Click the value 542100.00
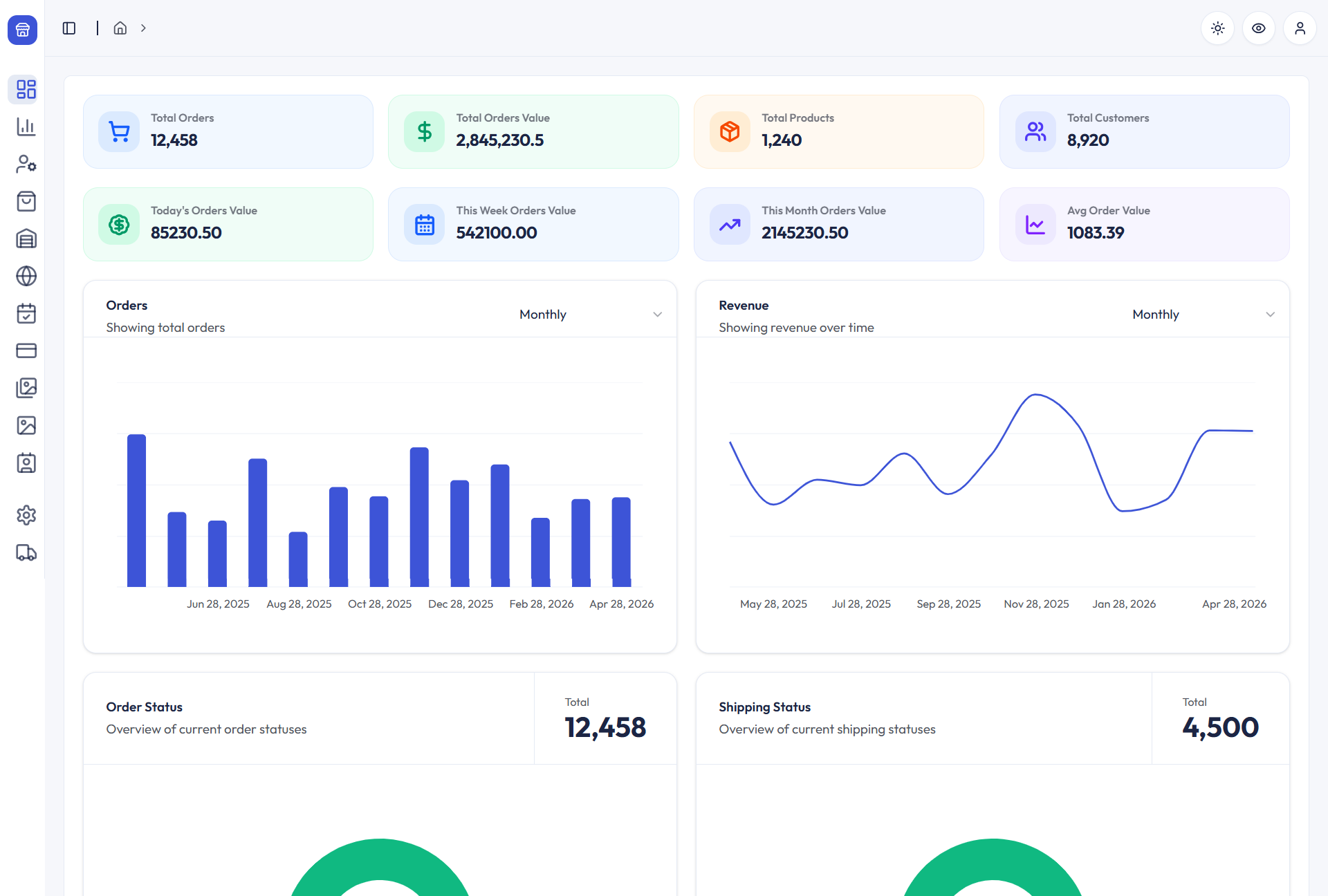Screen dimensions: 1328x896 [x=497, y=233]
